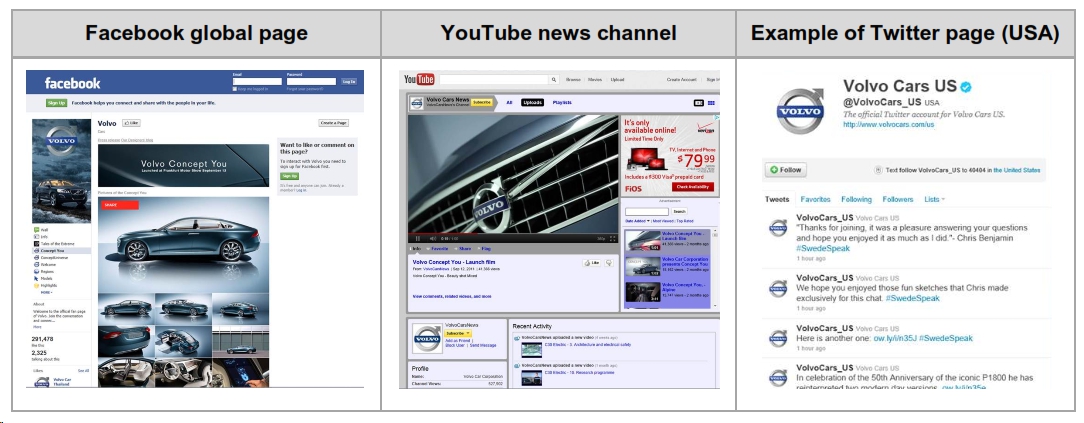Seek on the YouTube video progress bar
Image resolution: width=1084 pixels, height=423 pixels.
514,233
